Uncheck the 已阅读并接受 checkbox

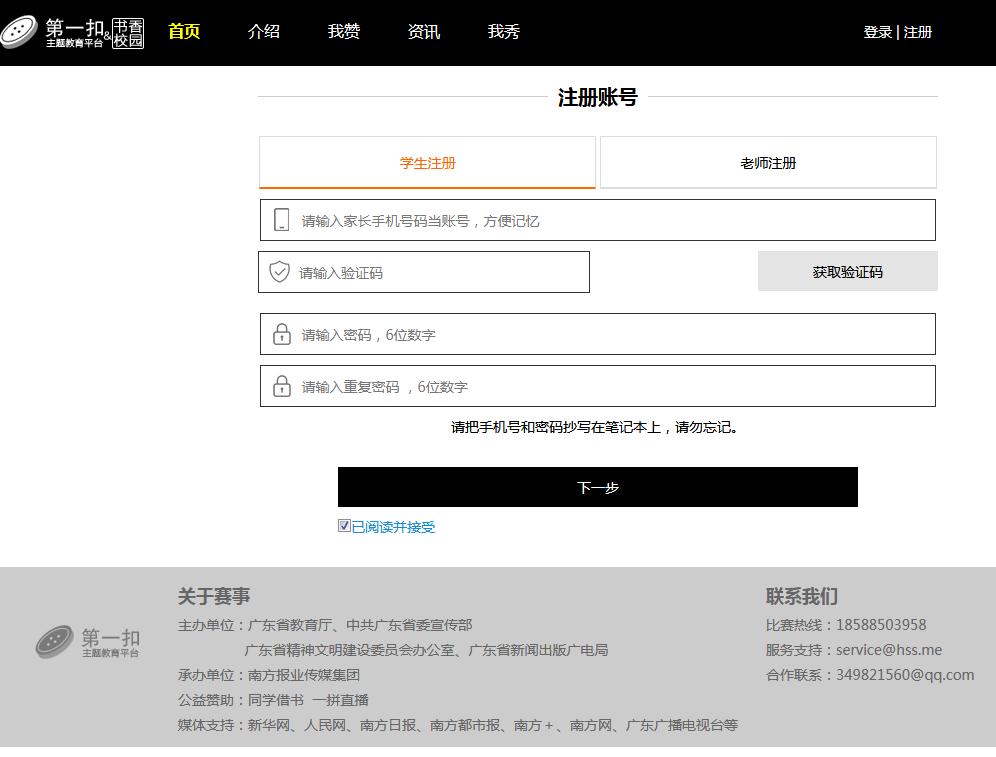tap(344, 526)
